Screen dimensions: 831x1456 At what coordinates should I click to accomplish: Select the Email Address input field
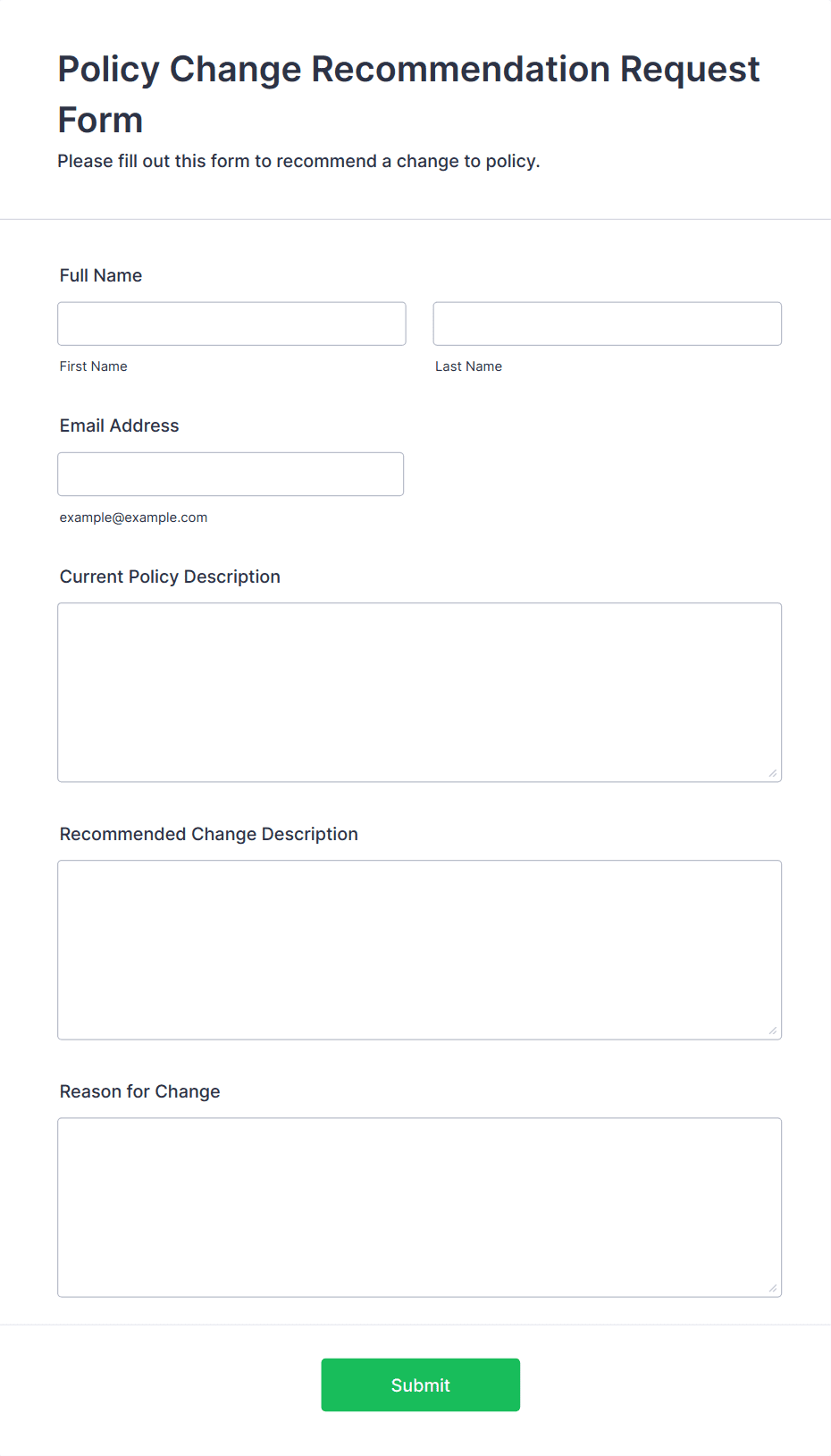231,474
